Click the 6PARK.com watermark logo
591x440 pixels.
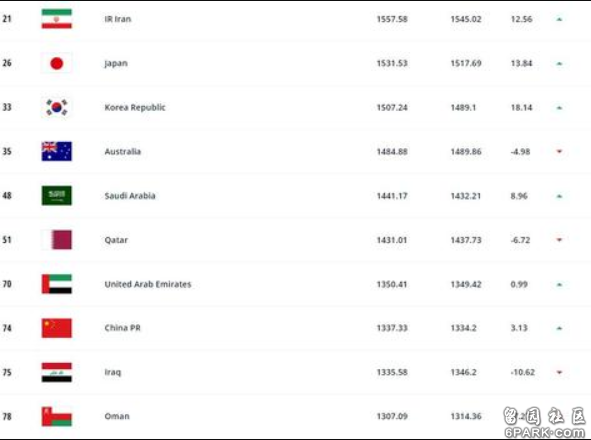[x=545, y=423]
